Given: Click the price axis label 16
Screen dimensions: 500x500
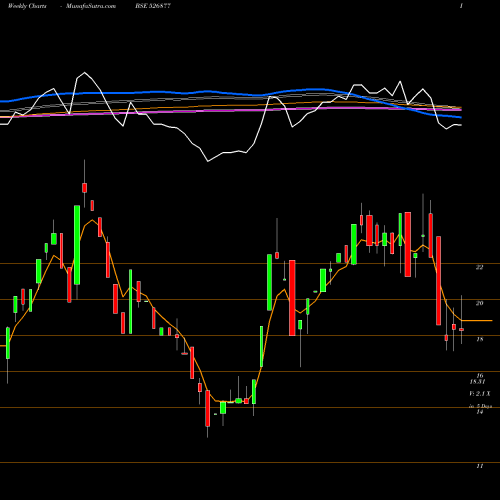Looking at the screenshot, I should 479,375.
